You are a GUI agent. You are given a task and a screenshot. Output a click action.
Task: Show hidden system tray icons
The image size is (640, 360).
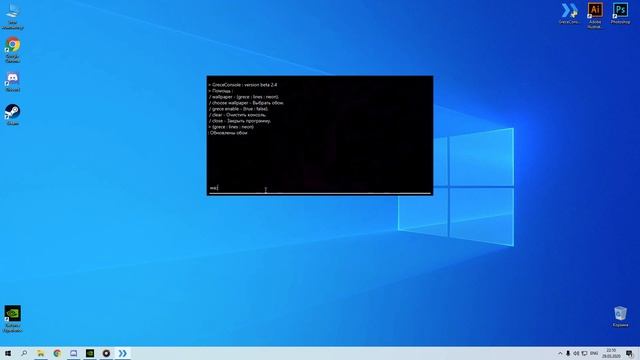click(x=560, y=353)
